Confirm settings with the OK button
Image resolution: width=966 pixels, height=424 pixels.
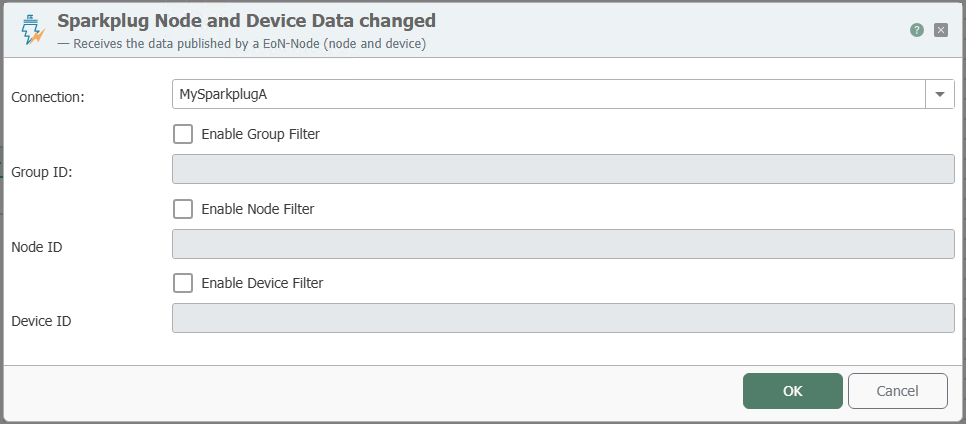tap(792, 391)
